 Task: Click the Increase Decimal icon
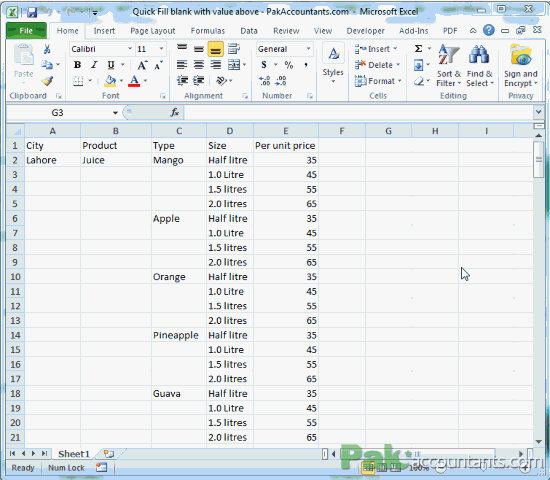[x=264, y=81]
